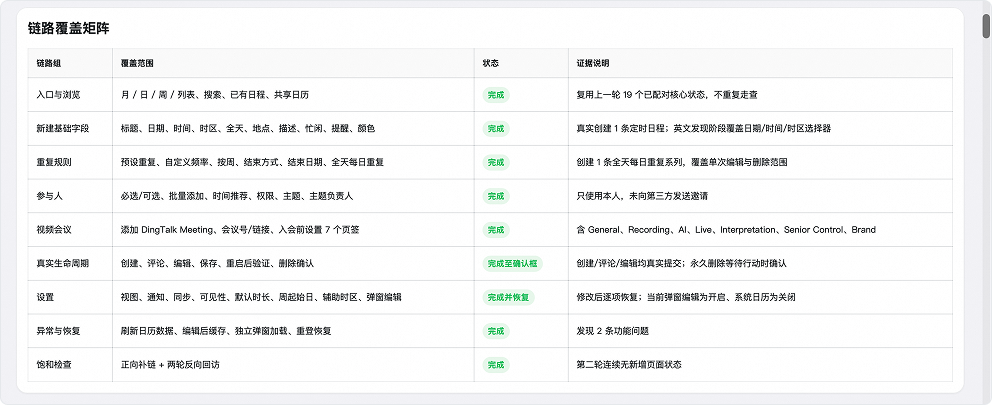Click the text starting 创建 1 条全天每日重复系列

[682, 162]
